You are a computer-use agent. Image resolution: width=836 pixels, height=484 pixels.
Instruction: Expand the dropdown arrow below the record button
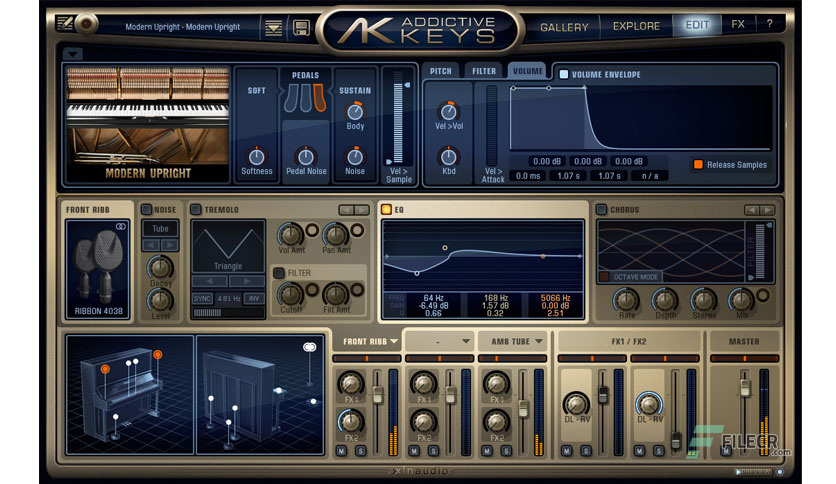click(73, 54)
